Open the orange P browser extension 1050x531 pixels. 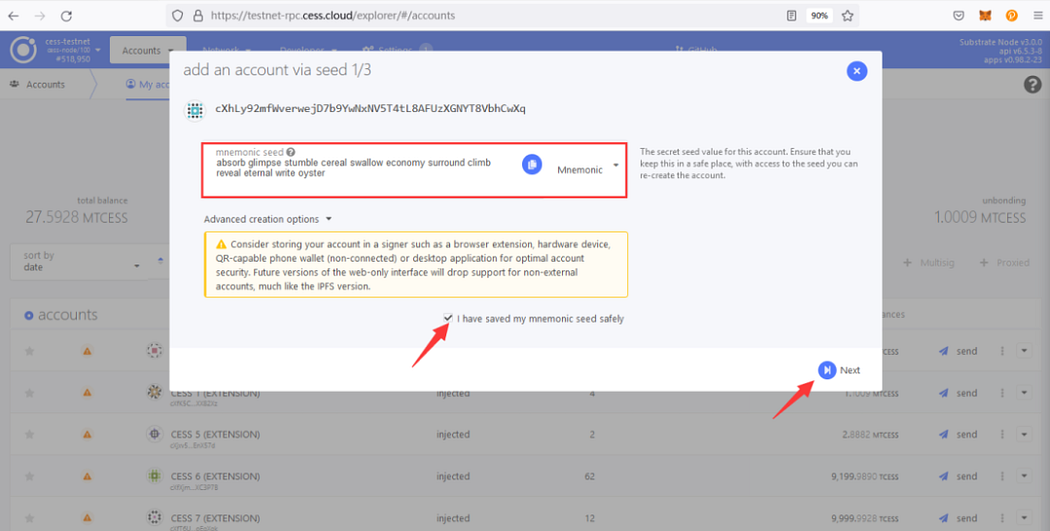[x=1012, y=15]
